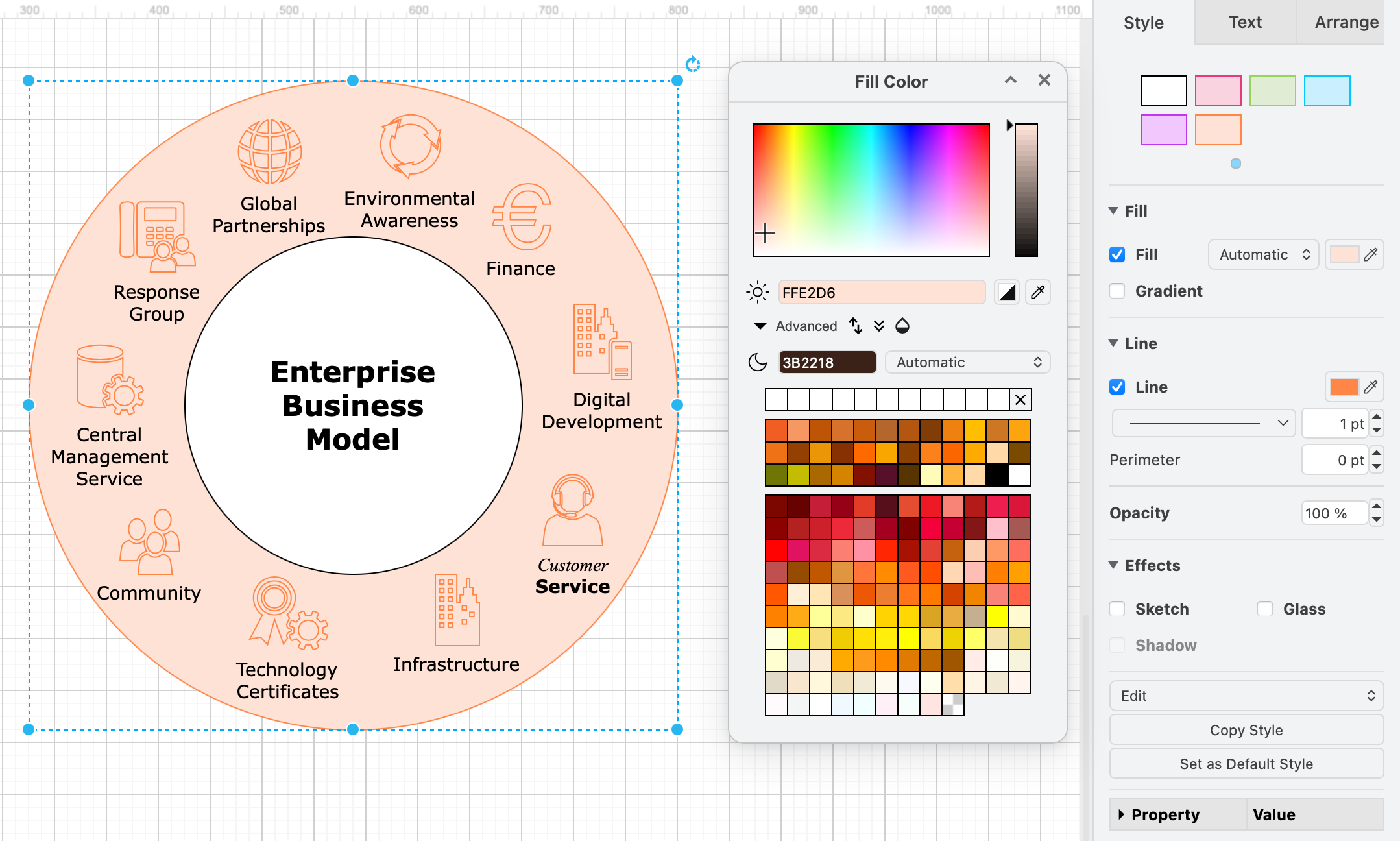Apply the pink style preset swatch
This screenshot has height=841, width=1400.
tap(1218, 91)
